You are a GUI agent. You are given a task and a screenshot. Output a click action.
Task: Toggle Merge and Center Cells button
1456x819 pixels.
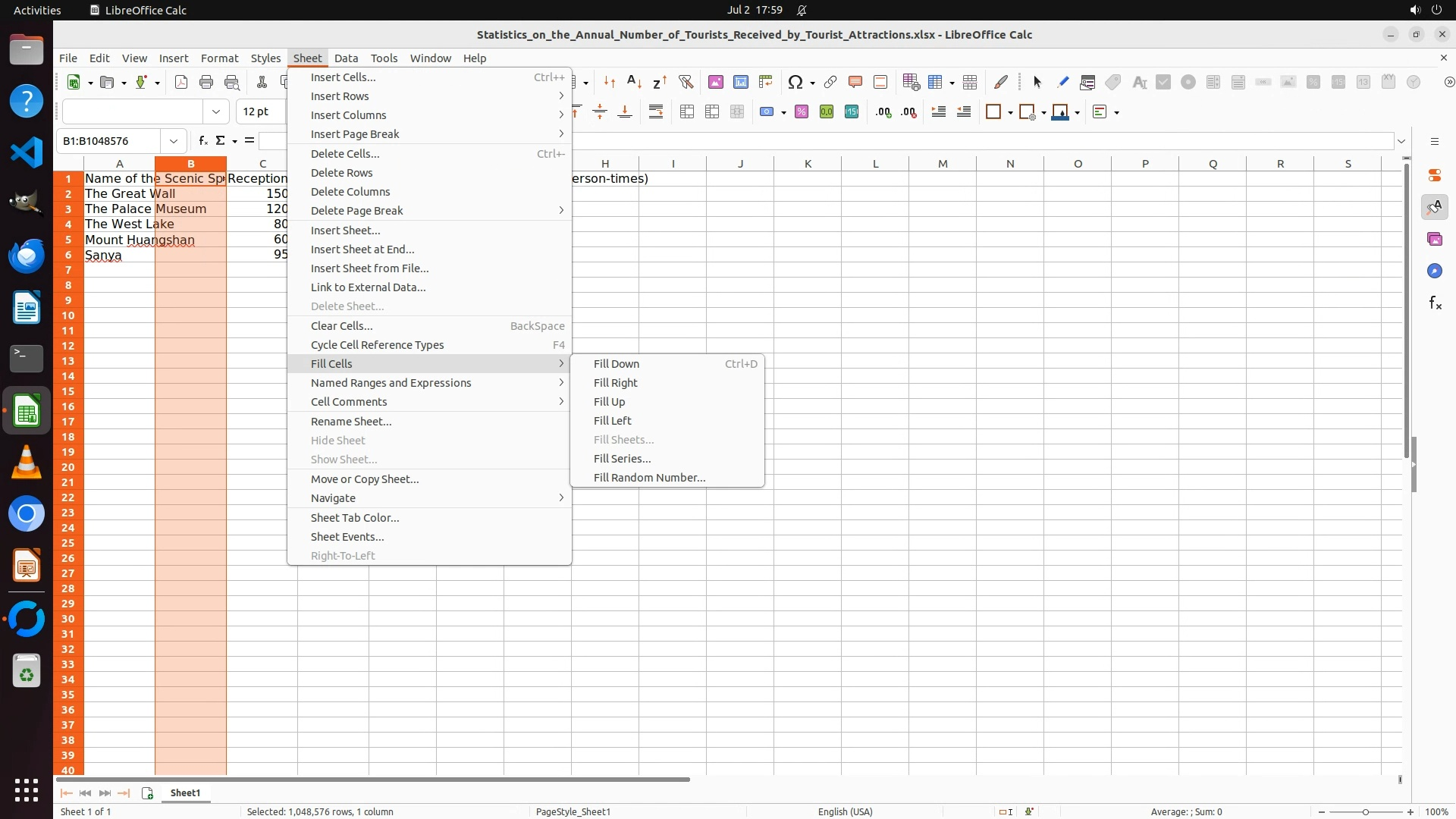[687, 112]
